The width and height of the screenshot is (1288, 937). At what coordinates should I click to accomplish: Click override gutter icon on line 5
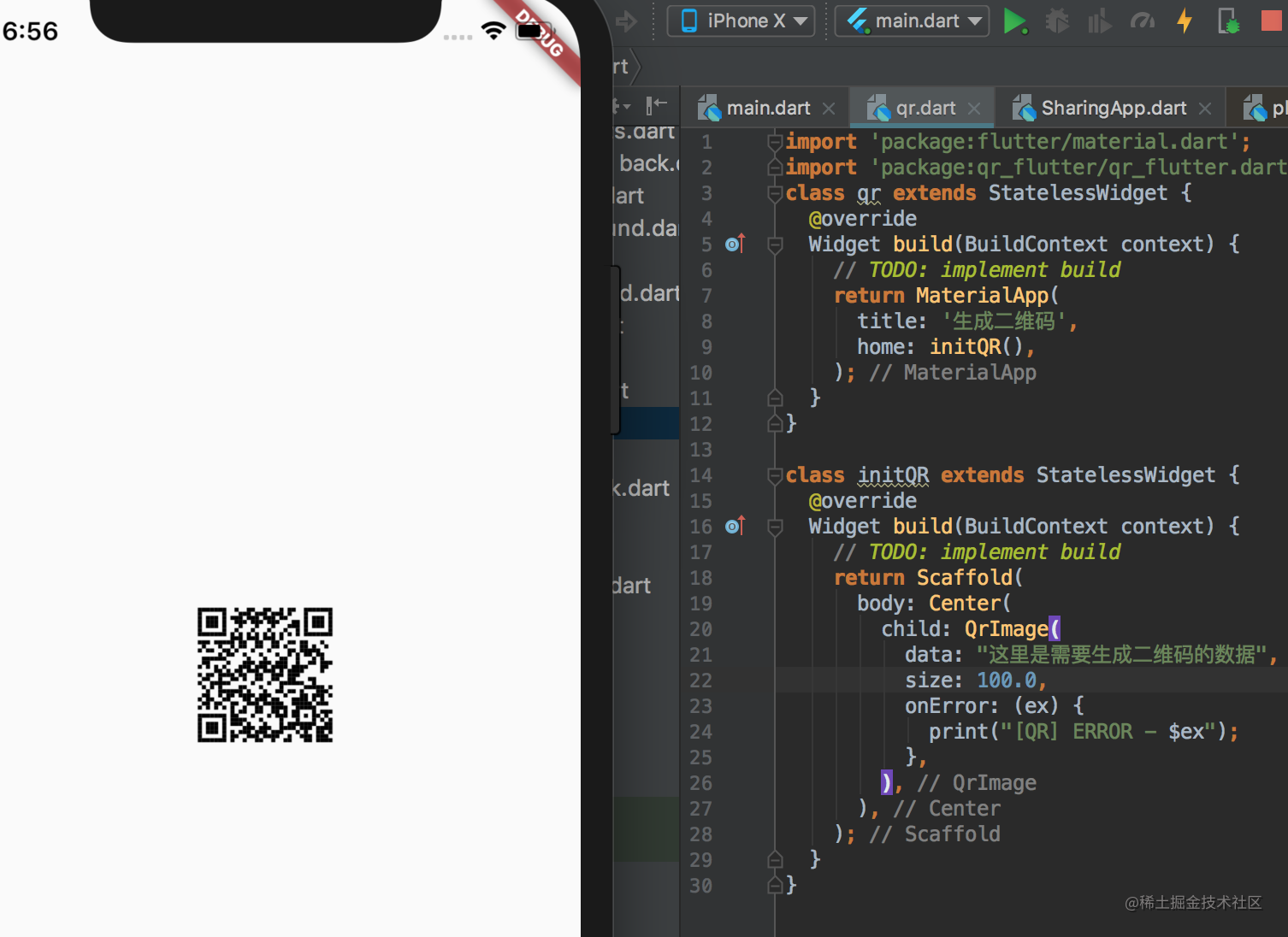[x=735, y=245]
